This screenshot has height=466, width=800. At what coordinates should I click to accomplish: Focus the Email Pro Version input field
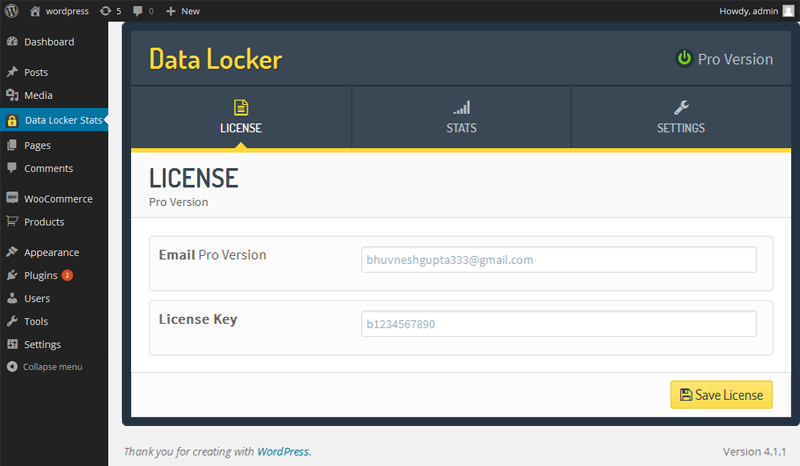pyautogui.click(x=559, y=260)
